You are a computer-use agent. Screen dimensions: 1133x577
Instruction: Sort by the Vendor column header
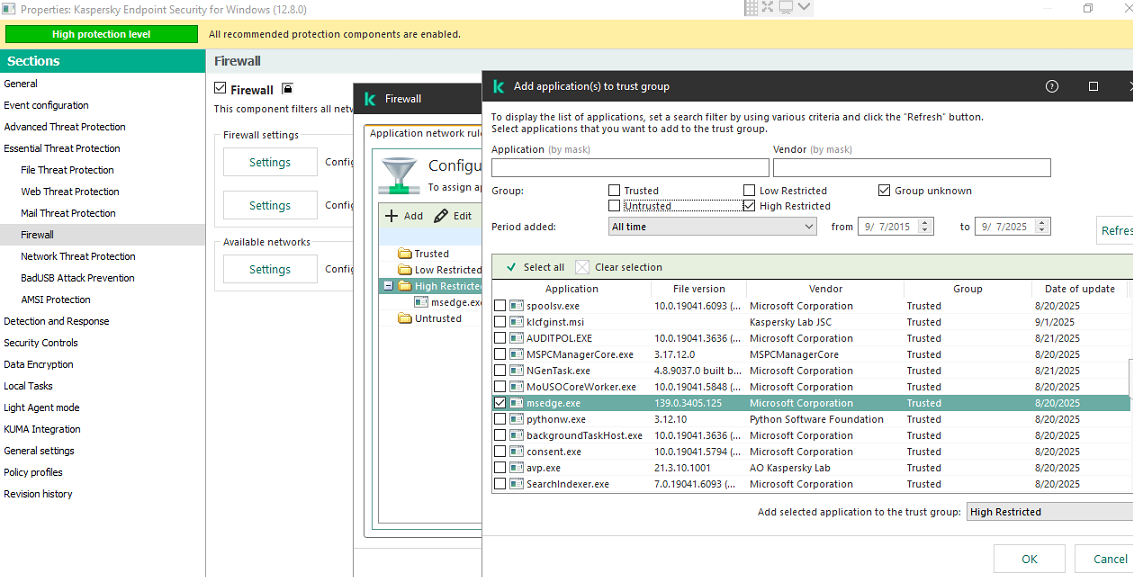[825, 289]
